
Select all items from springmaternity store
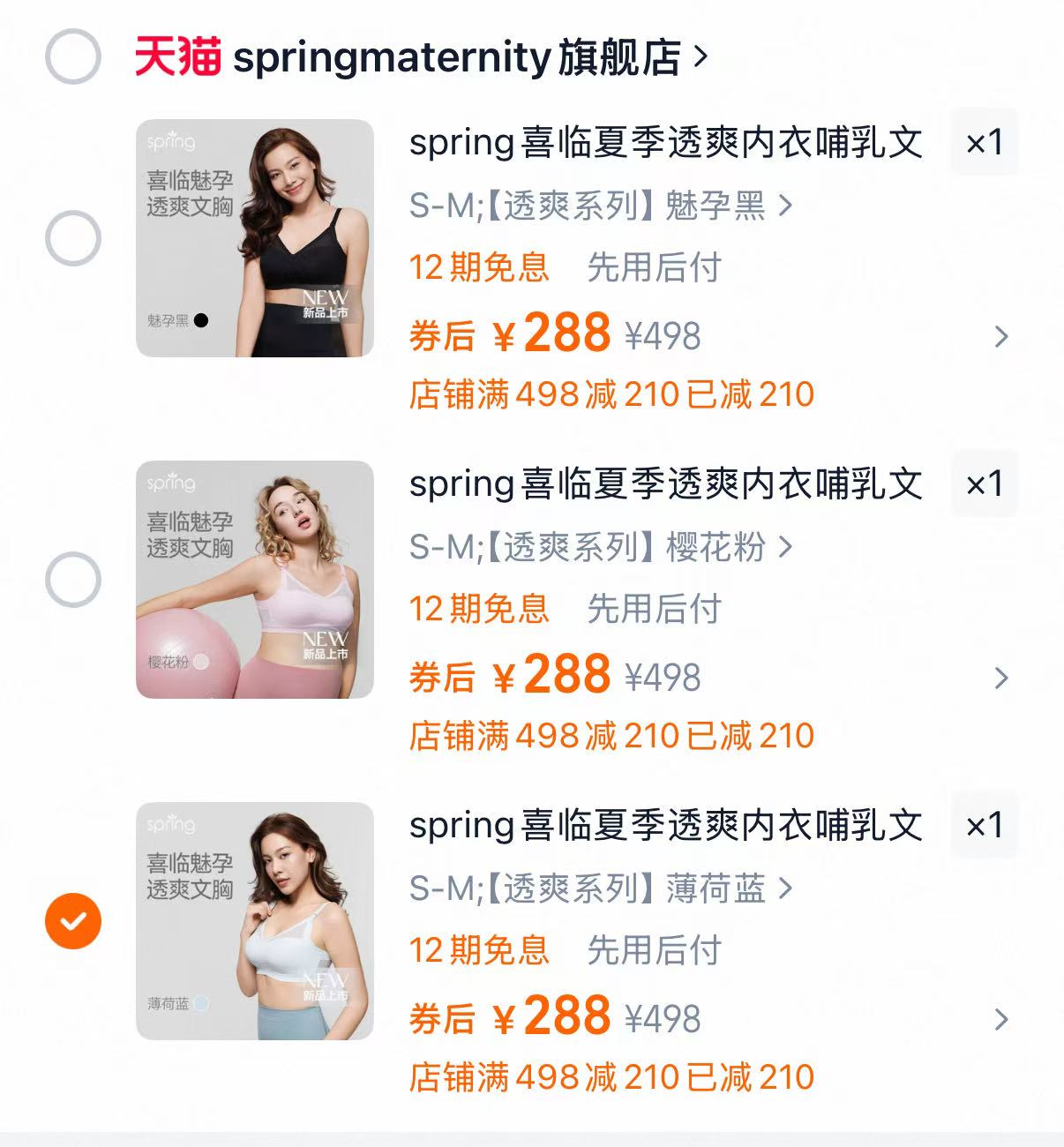point(73,56)
